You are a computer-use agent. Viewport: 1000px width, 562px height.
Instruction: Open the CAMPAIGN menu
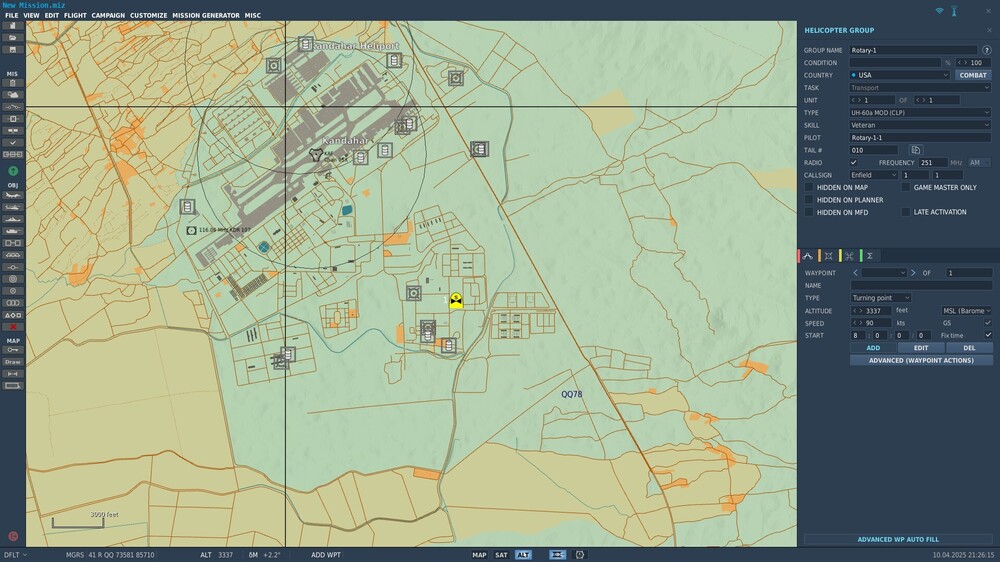click(x=108, y=15)
